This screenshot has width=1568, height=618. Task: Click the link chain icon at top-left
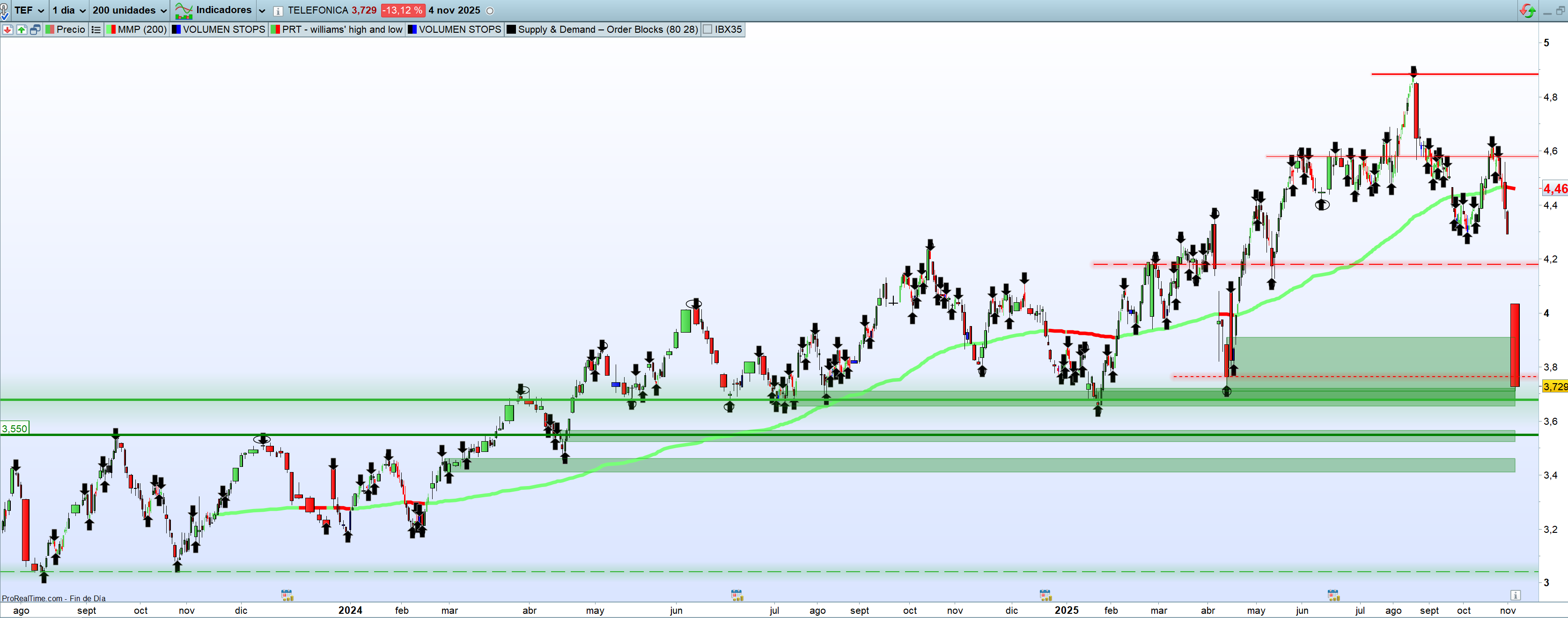tap(4, 11)
